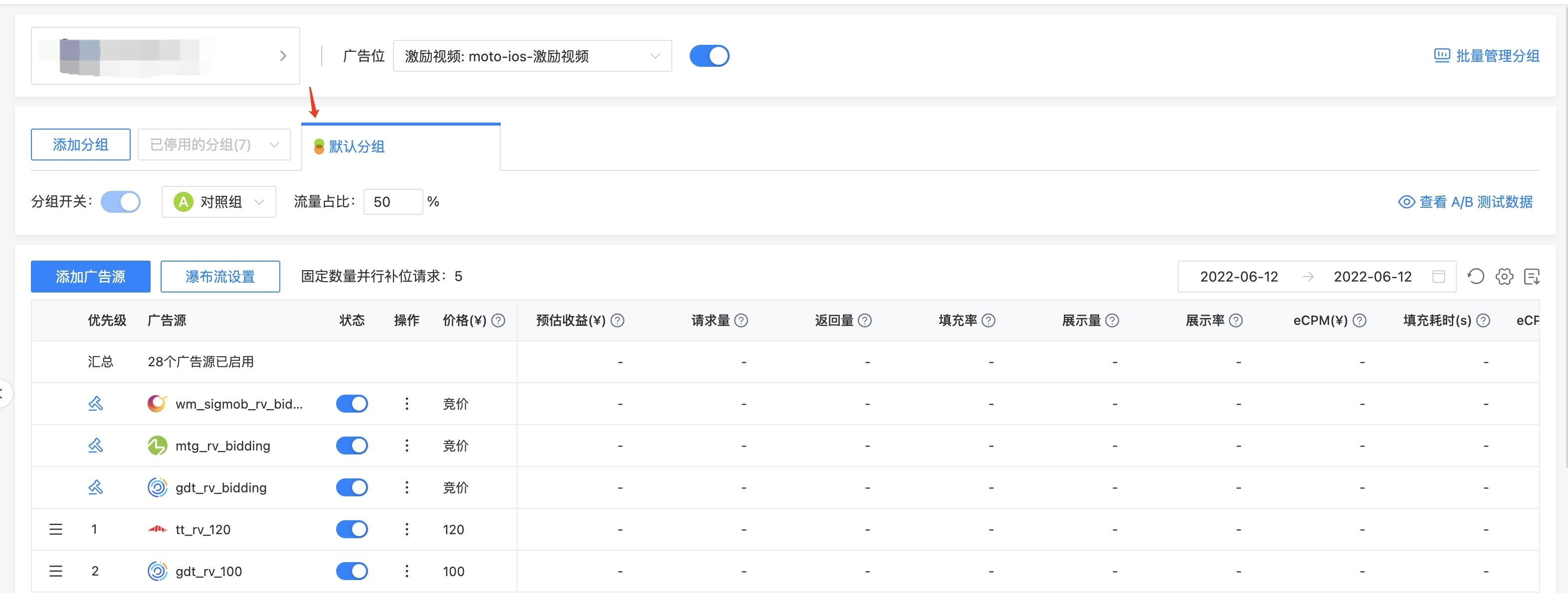The image size is (1568, 593).
Task: Click the eye icon before 查看 A/B 测试数据
Action: [x=1406, y=201]
